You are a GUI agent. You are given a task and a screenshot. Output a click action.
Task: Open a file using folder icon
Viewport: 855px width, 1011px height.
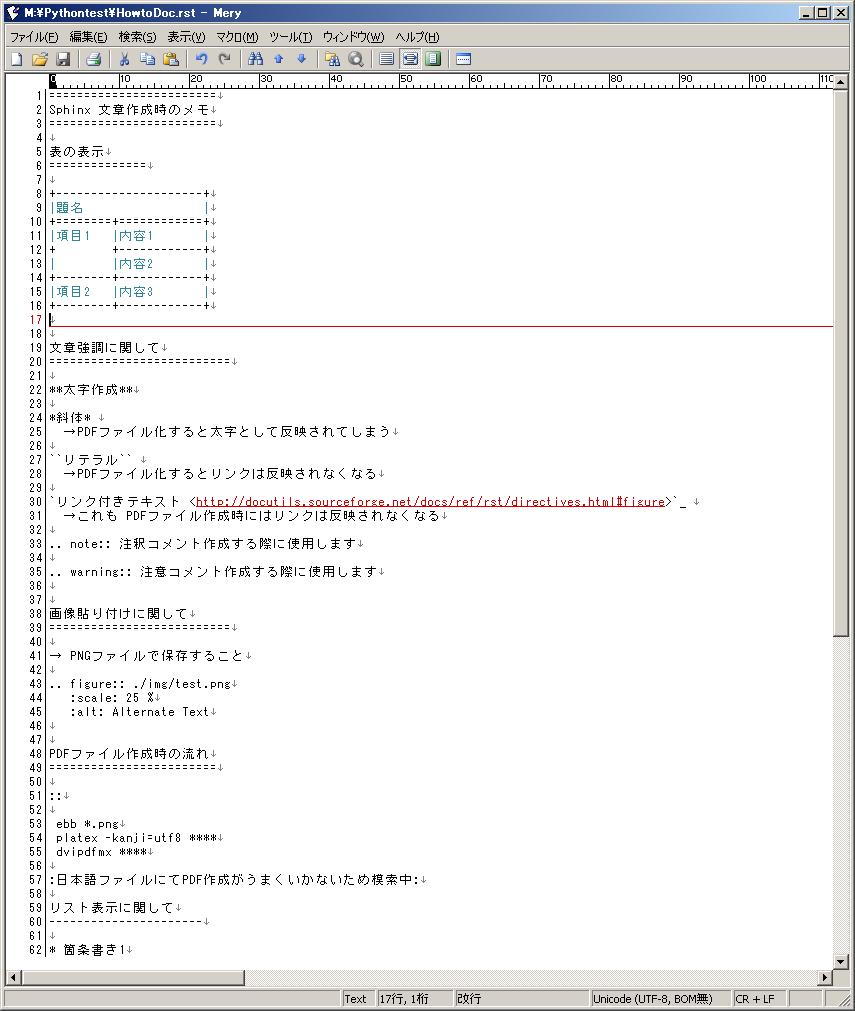[x=40, y=59]
